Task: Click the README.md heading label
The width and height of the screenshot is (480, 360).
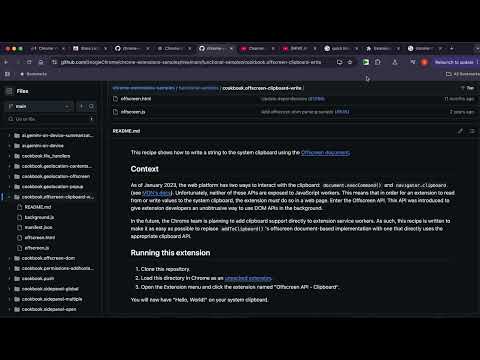Action: pos(126,131)
